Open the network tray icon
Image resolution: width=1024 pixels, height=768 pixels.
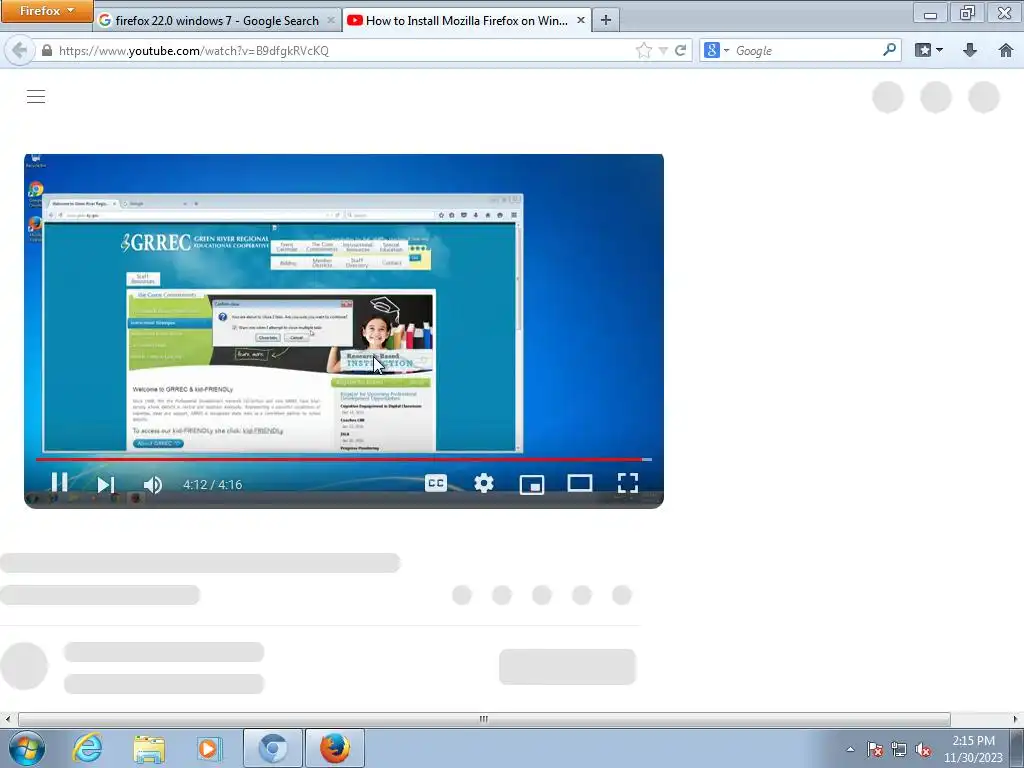899,749
